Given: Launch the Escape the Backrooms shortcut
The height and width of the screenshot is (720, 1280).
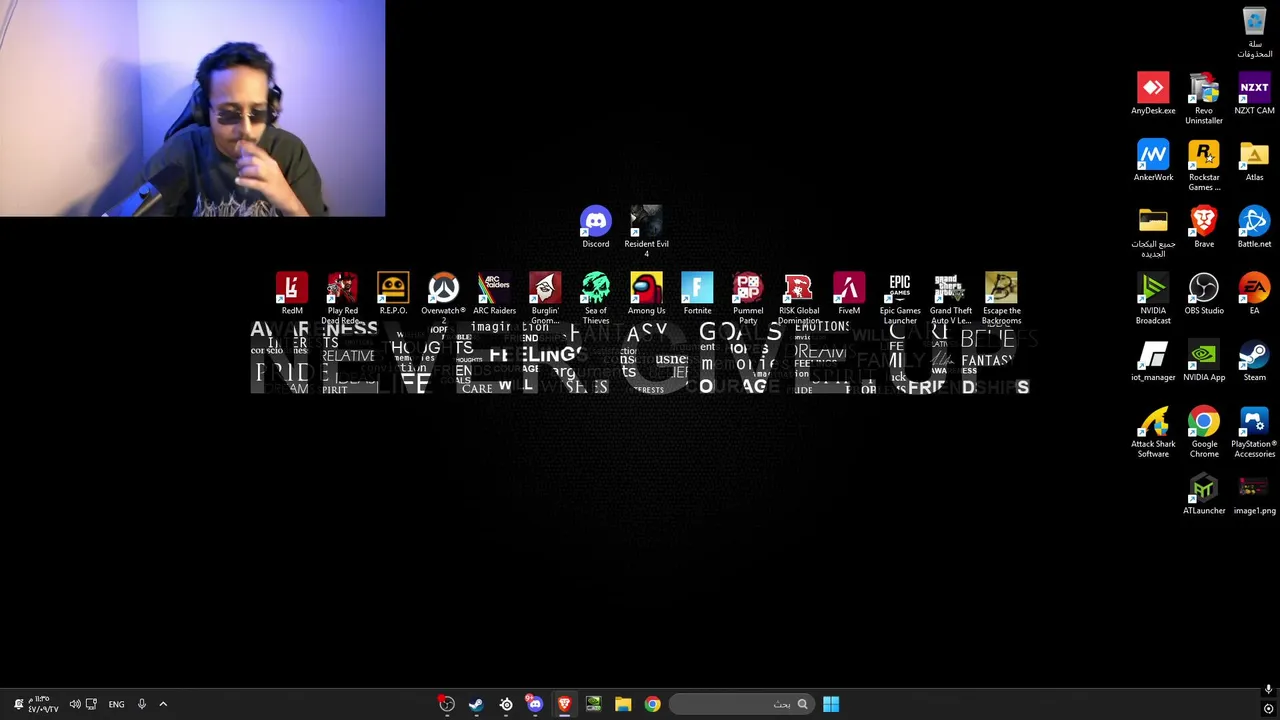Looking at the screenshot, I should (1001, 298).
